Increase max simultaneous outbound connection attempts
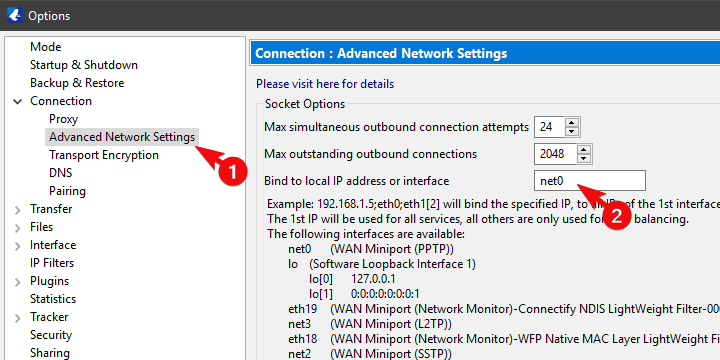The image size is (720, 360). [x=571, y=122]
